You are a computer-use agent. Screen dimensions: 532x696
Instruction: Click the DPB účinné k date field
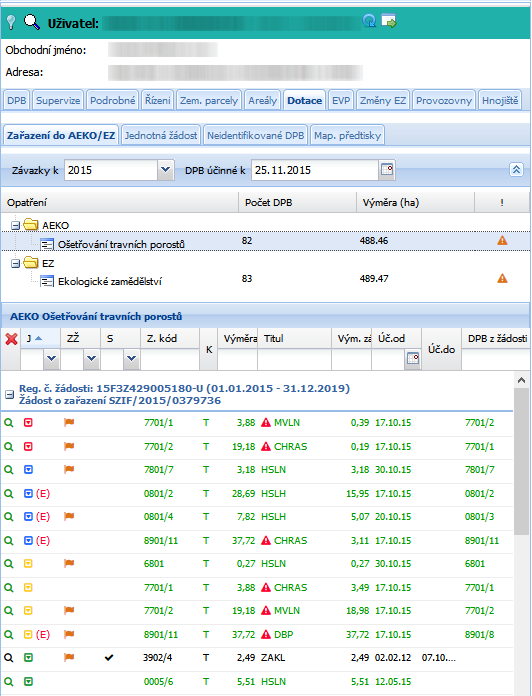315,170
